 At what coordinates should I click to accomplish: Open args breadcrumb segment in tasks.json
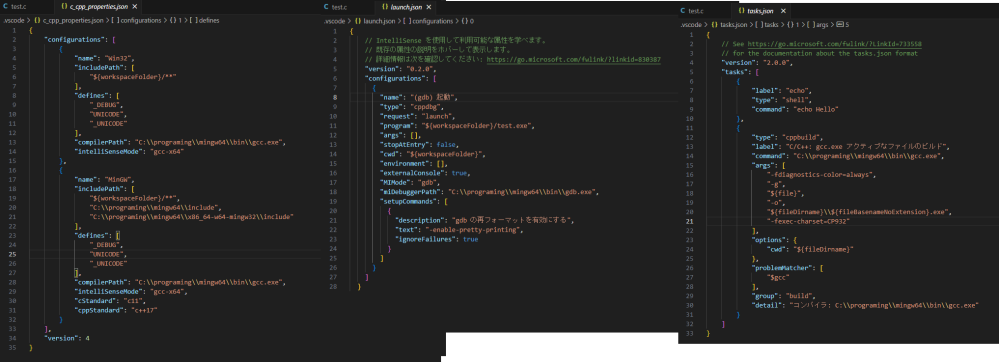pos(817,25)
